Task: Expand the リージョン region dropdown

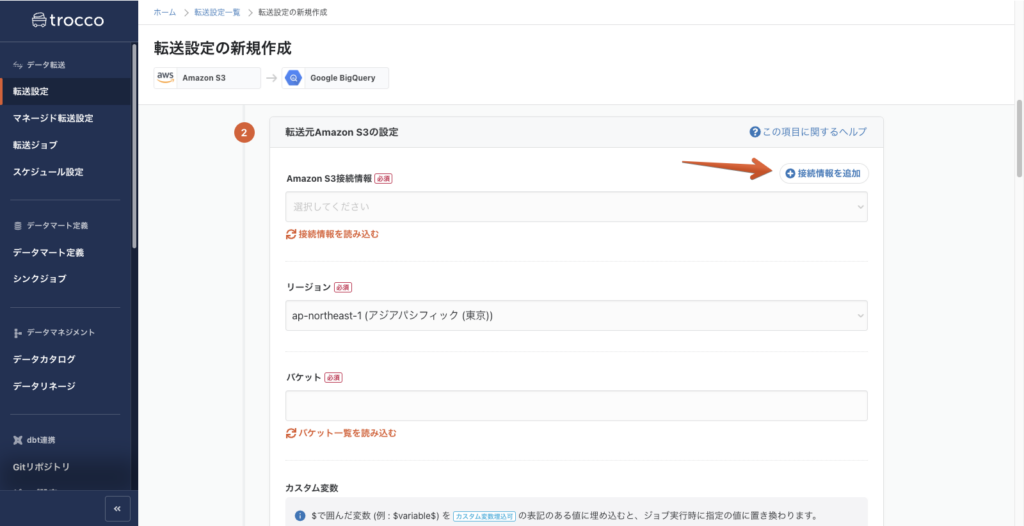Action: tap(576, 316)
